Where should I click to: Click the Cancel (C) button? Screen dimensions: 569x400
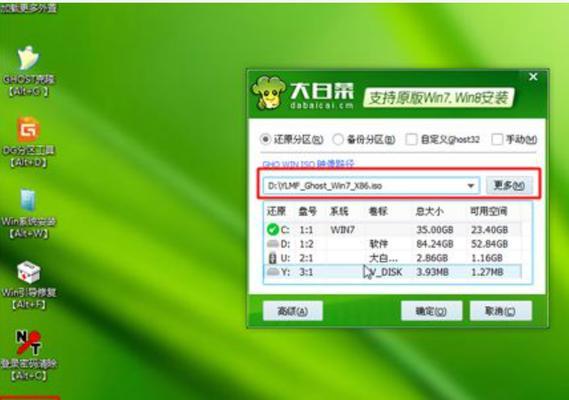pos(500,311)
